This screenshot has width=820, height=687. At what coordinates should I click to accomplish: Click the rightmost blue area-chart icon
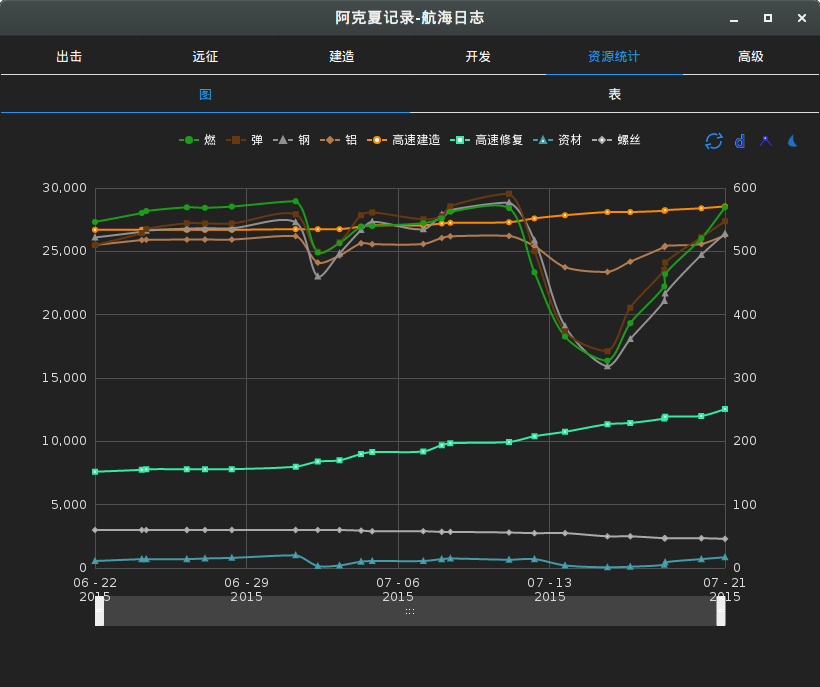coord(791,141)
